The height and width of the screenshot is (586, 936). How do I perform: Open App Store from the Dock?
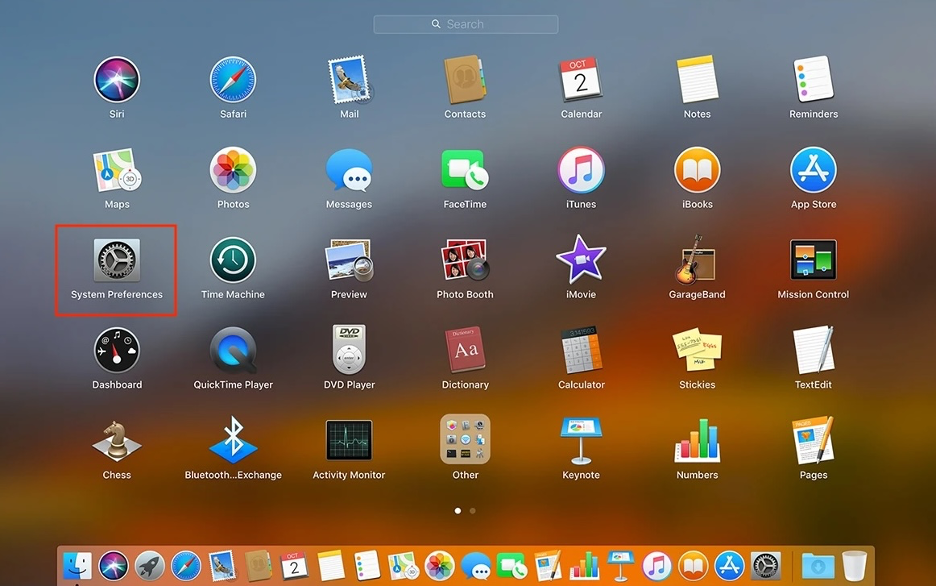pyautogui.click(x=729, y=566)
